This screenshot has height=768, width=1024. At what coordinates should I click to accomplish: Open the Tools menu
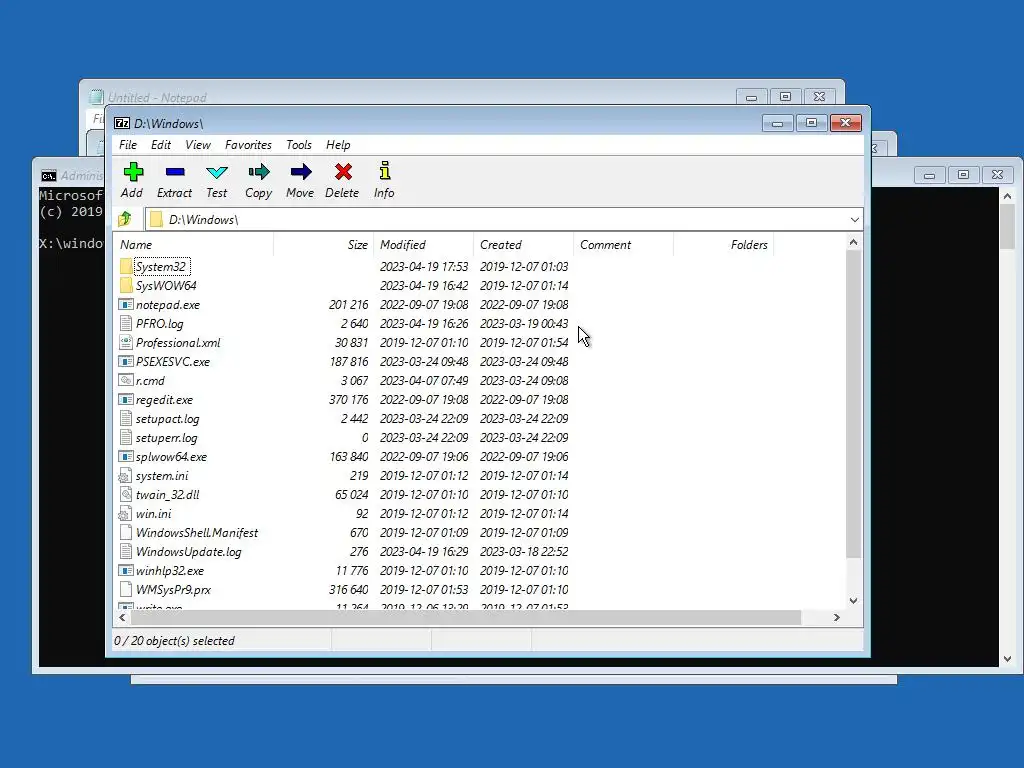[x=299, y=145]
